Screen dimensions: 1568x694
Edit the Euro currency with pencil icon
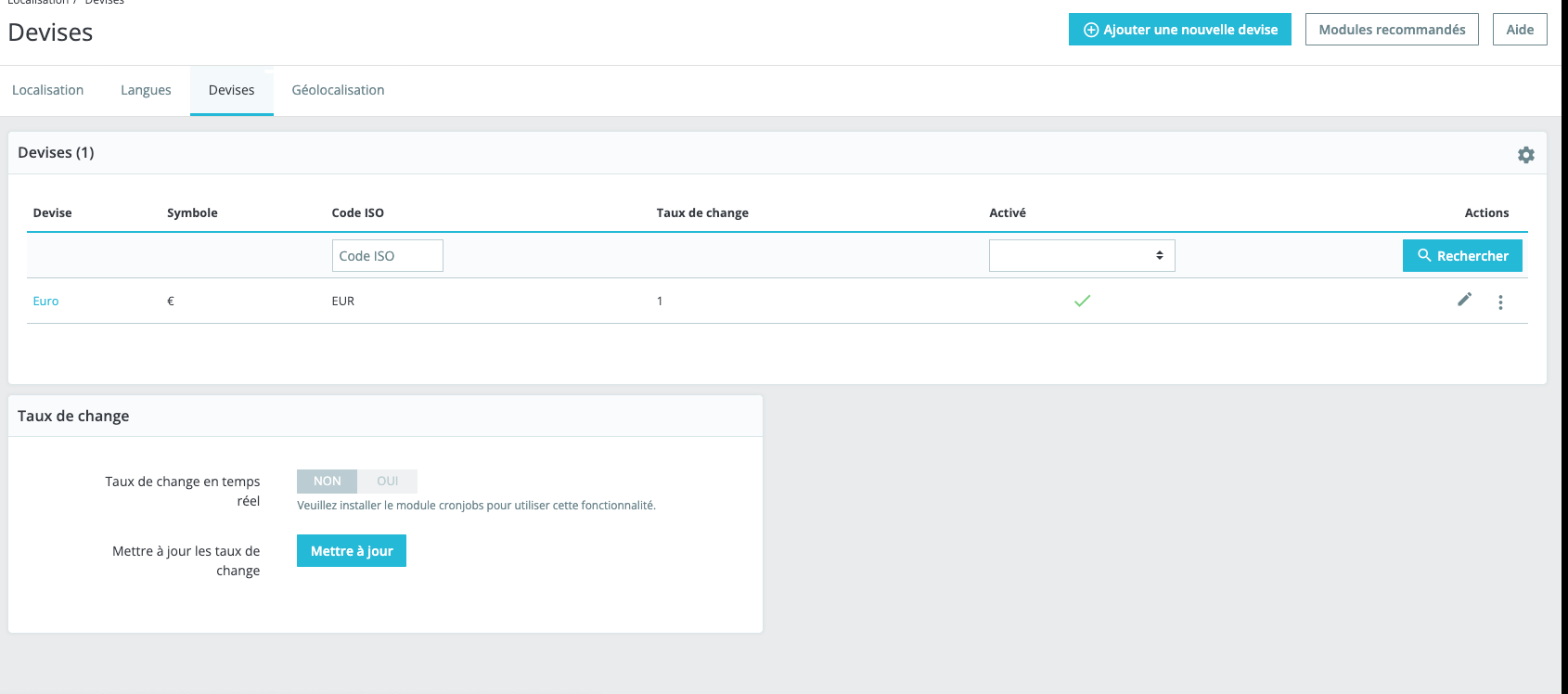point(1464,300)
